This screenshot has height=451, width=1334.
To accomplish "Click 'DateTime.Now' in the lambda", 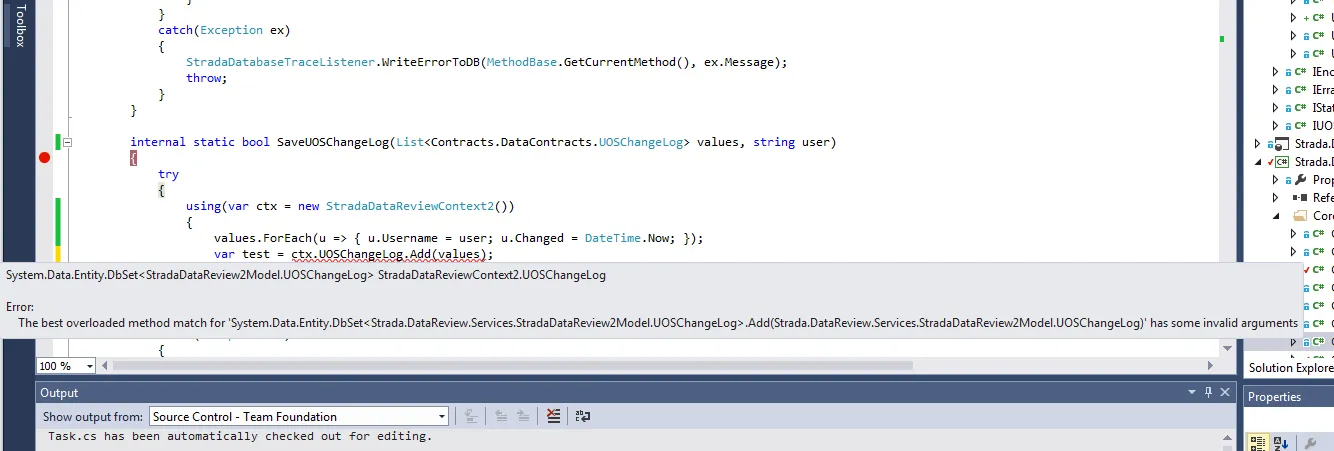I will 627,238.
